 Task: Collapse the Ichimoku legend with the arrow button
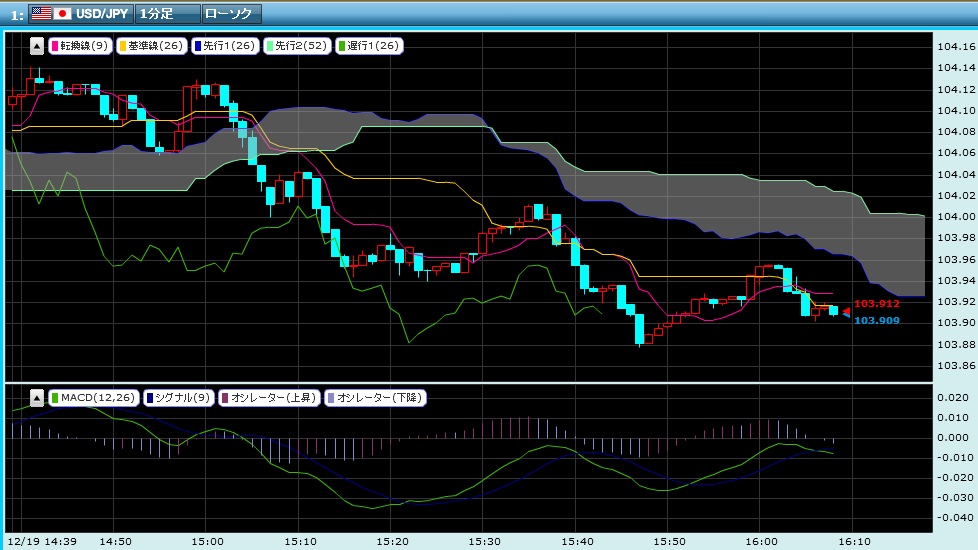[x=37, y=46]
